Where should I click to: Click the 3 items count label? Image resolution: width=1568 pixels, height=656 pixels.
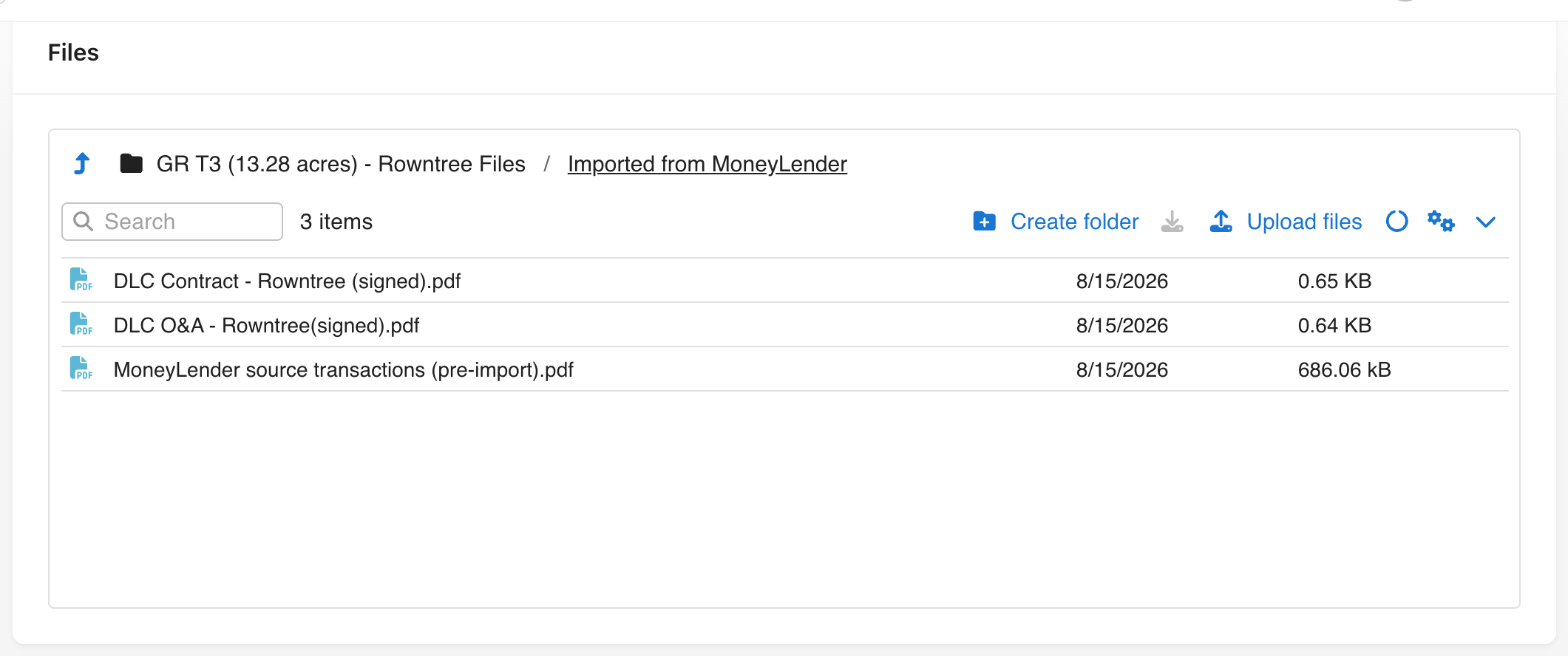pyautogui.click(x=336, y=222)
